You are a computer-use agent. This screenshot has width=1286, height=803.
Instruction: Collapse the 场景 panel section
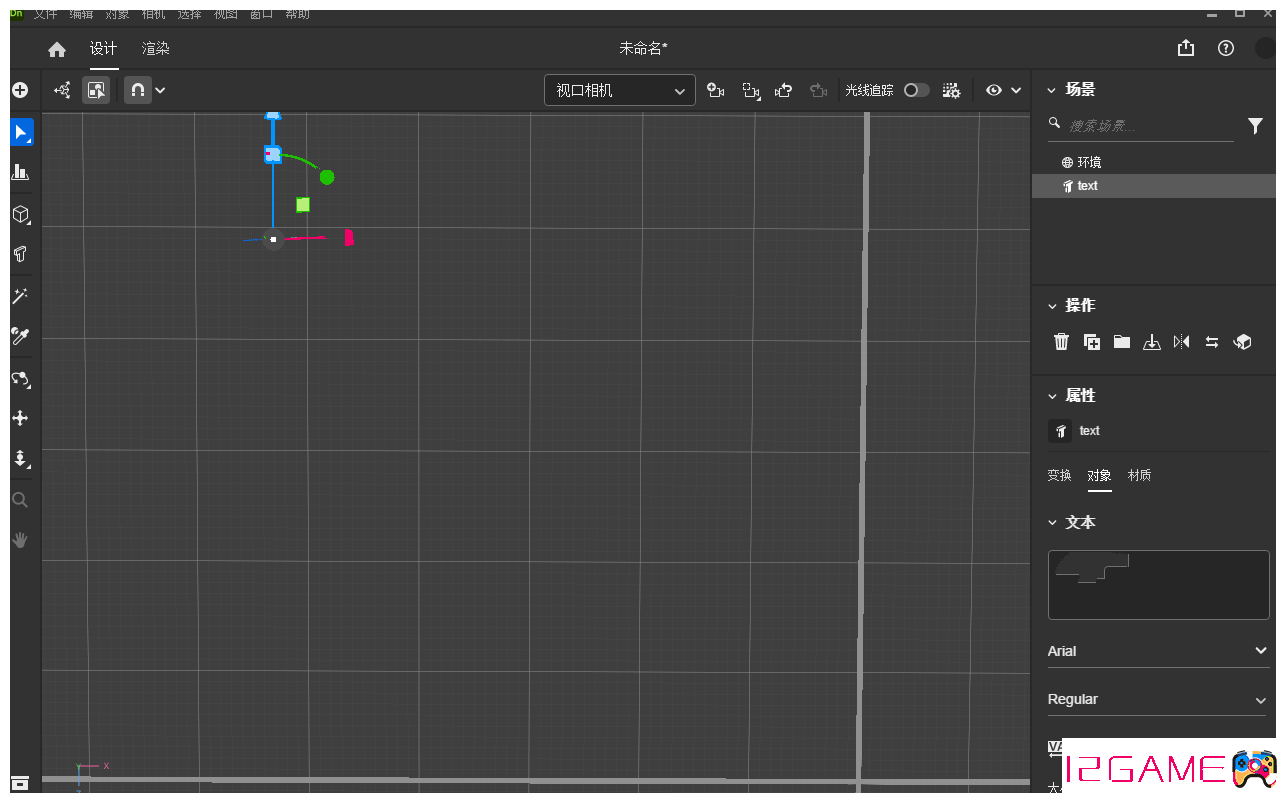(x=1051, y=90)
